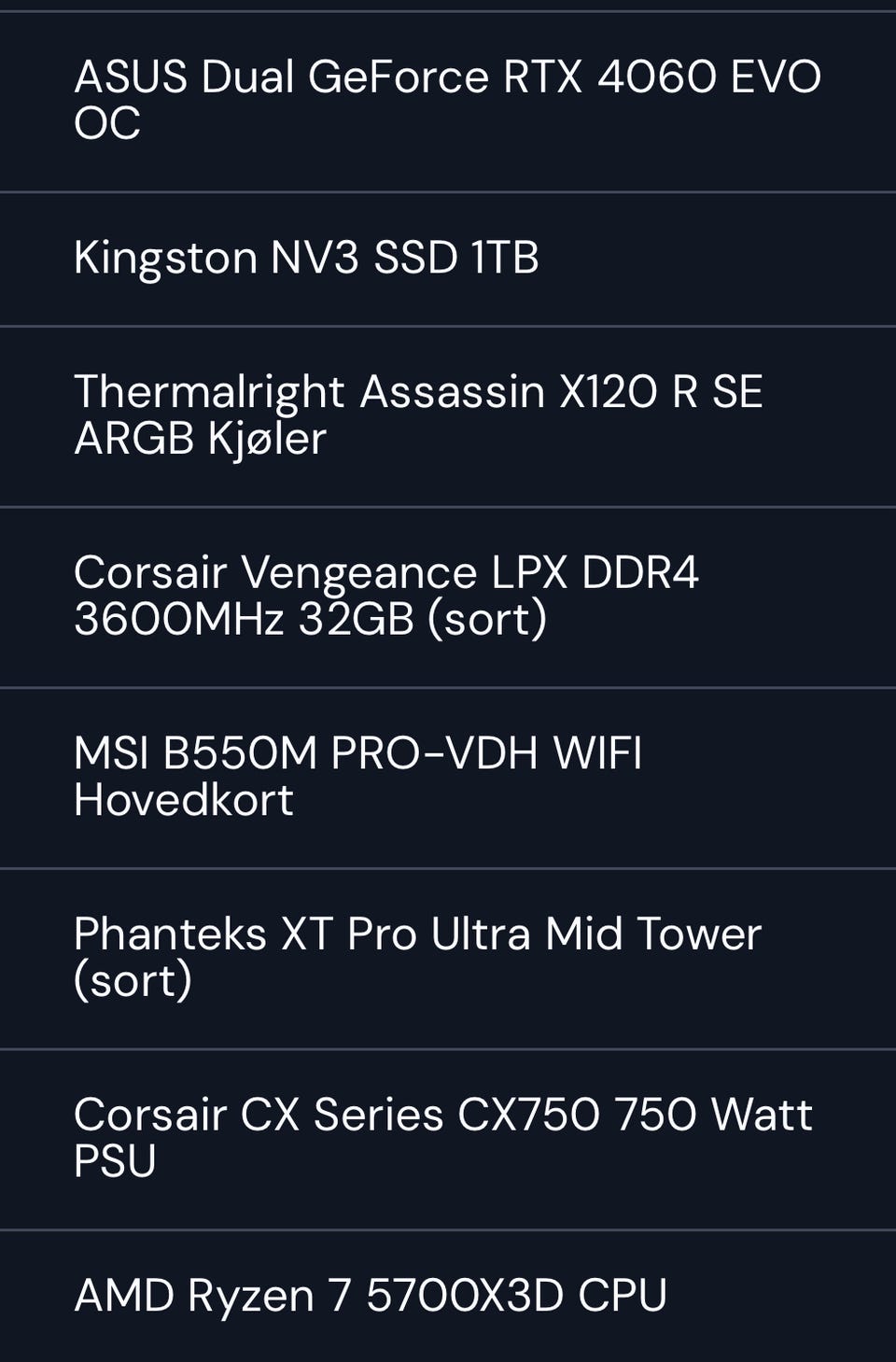This screenshot has height=1362, width=896.
Task: Select the ASUS Dual GeForce RTX 4060 row
Action: coord(448,101)
